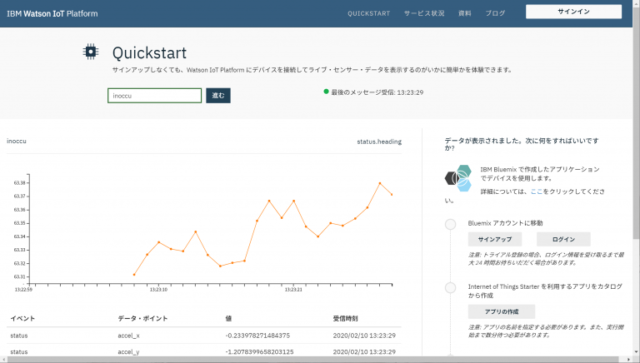Click the green message status indicator dot
The width and height of the screenshot is (640, 363).
coord(326,91)
